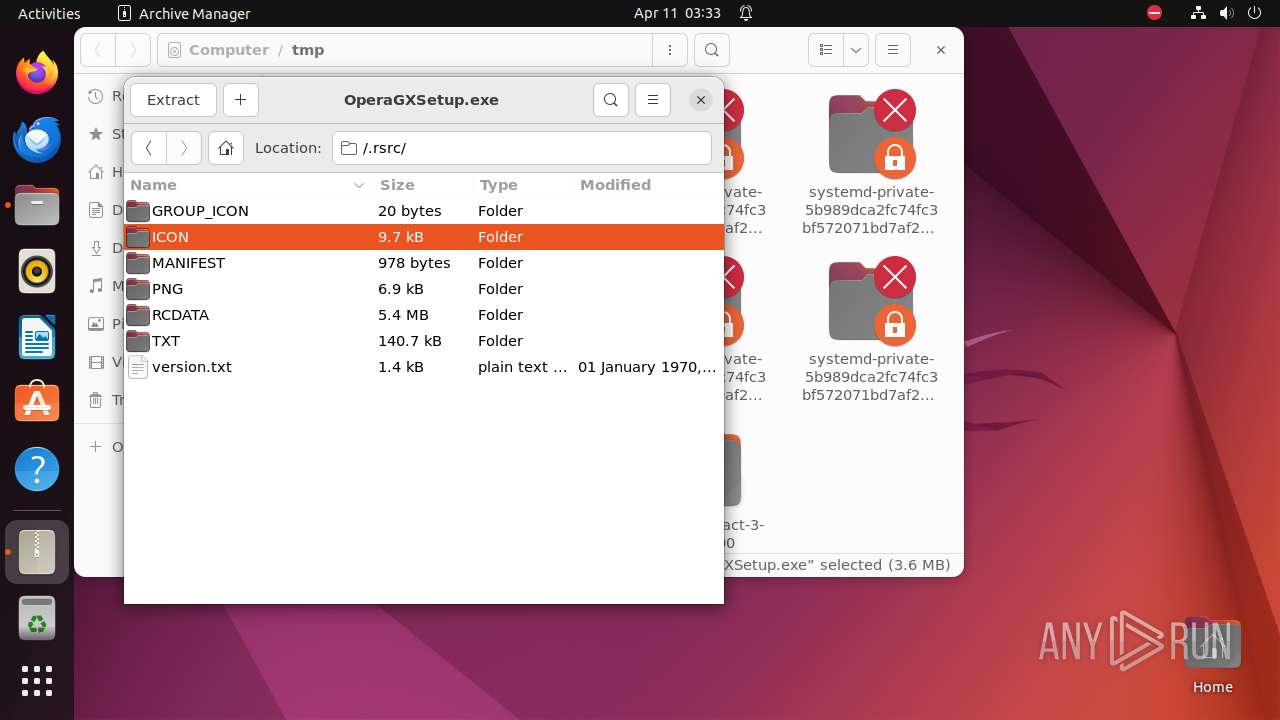Click the Extract button
This screenshot has width=1280, height=720.
point(173,100)
